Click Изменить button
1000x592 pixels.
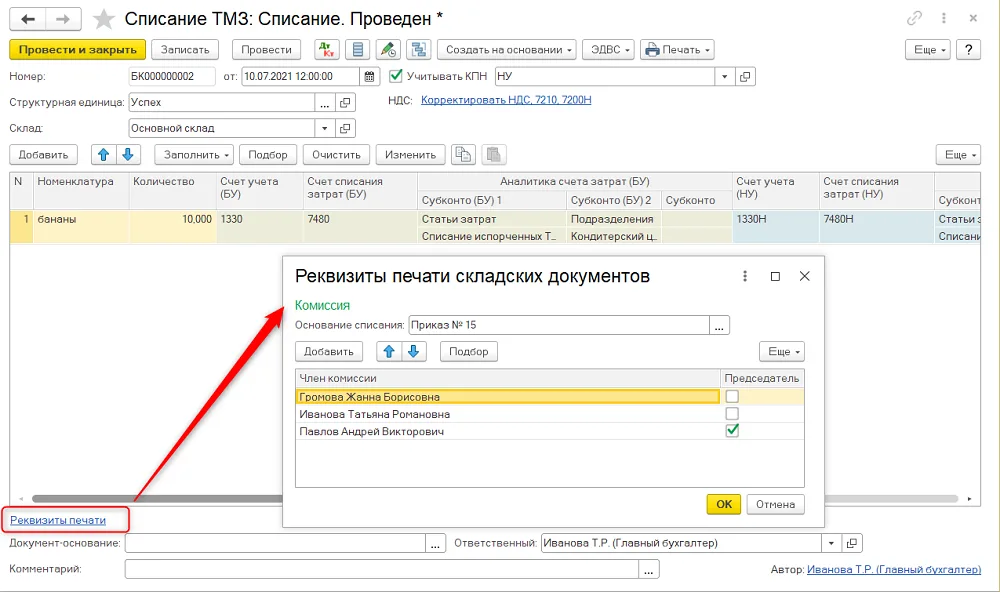click(410, 154)
